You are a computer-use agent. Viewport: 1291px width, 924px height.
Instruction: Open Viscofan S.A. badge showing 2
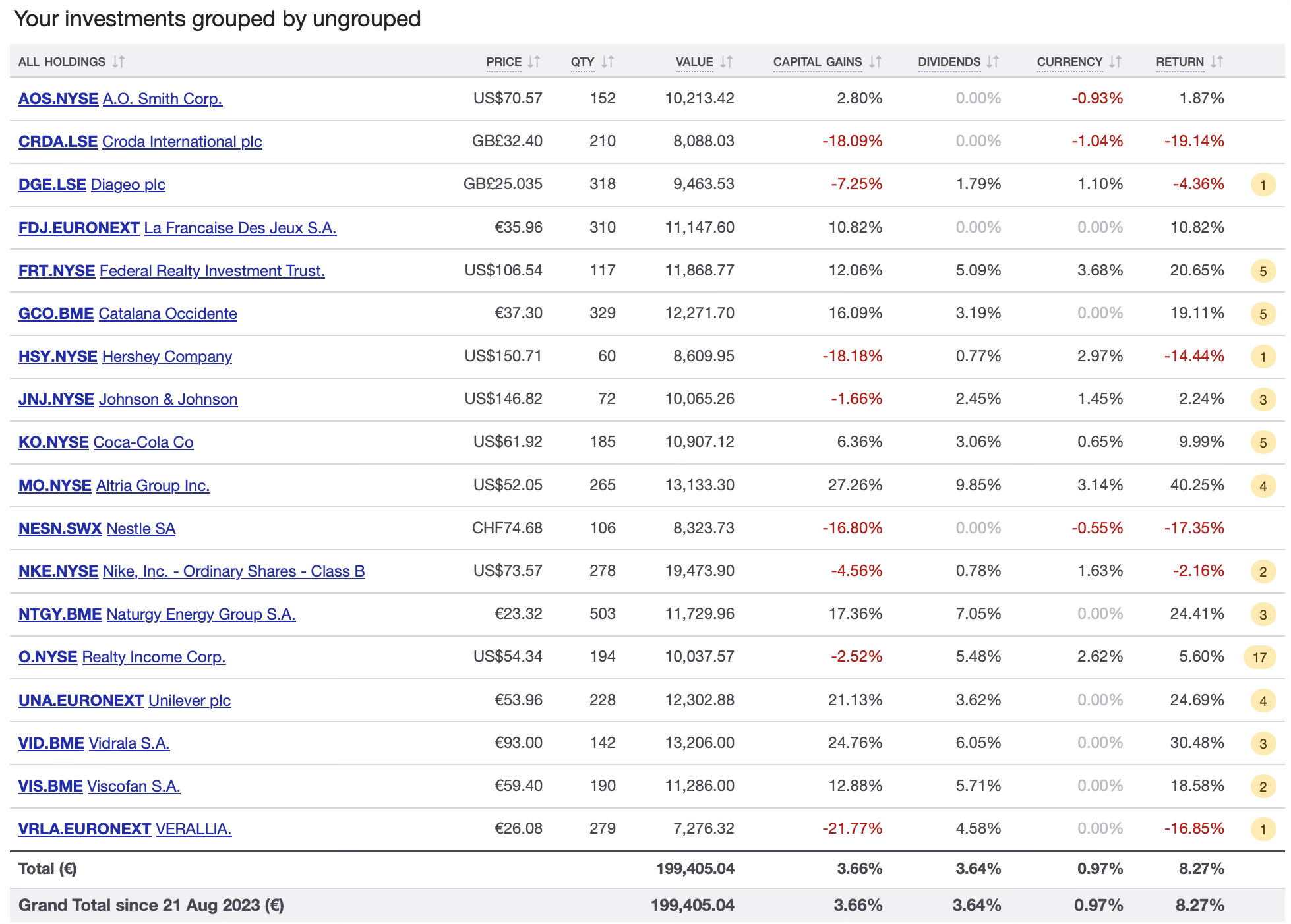[x=1263, y=786]
